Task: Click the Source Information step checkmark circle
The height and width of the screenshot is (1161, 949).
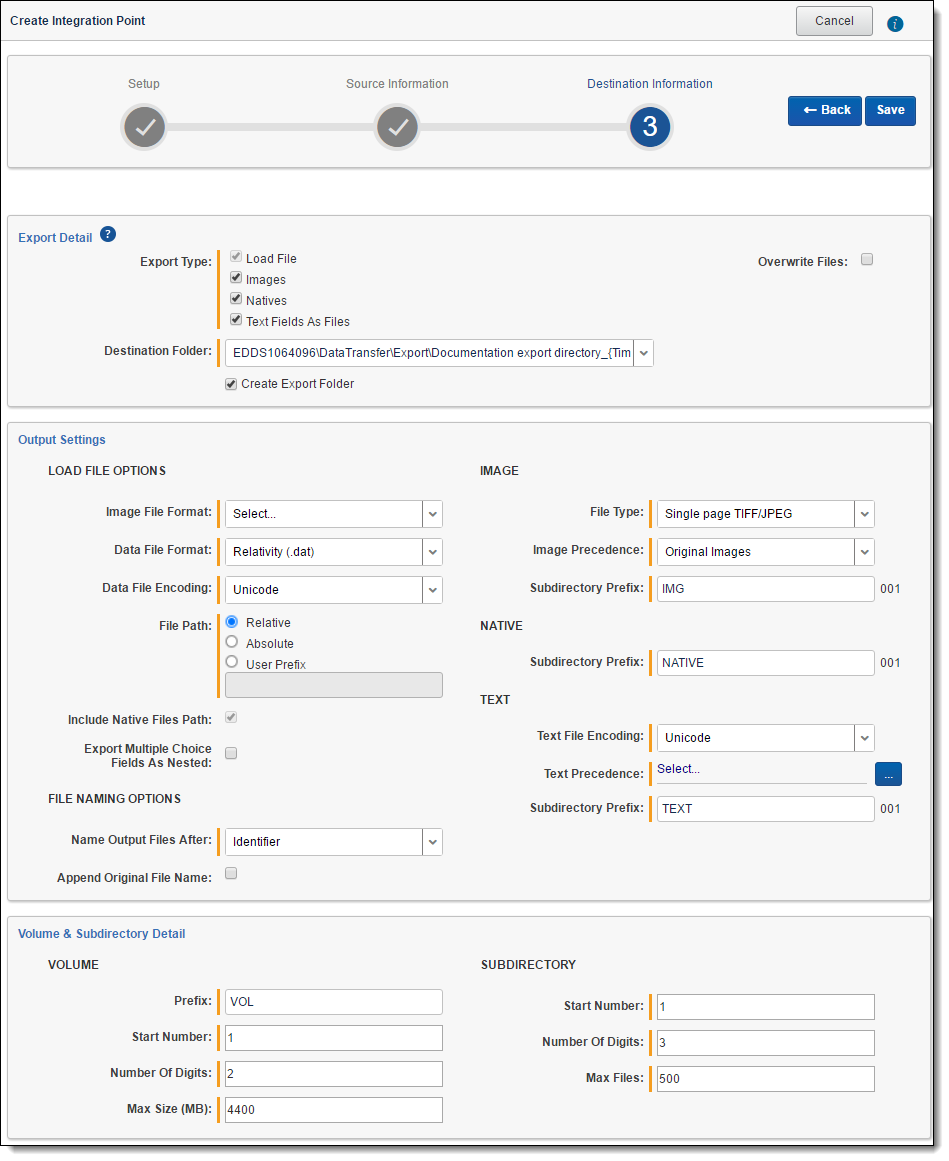Action: click(x=398, y=127)
